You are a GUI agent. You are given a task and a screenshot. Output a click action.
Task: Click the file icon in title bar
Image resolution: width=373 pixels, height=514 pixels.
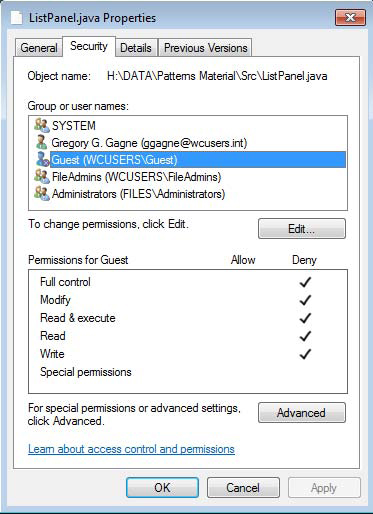[x=16, y=18]
